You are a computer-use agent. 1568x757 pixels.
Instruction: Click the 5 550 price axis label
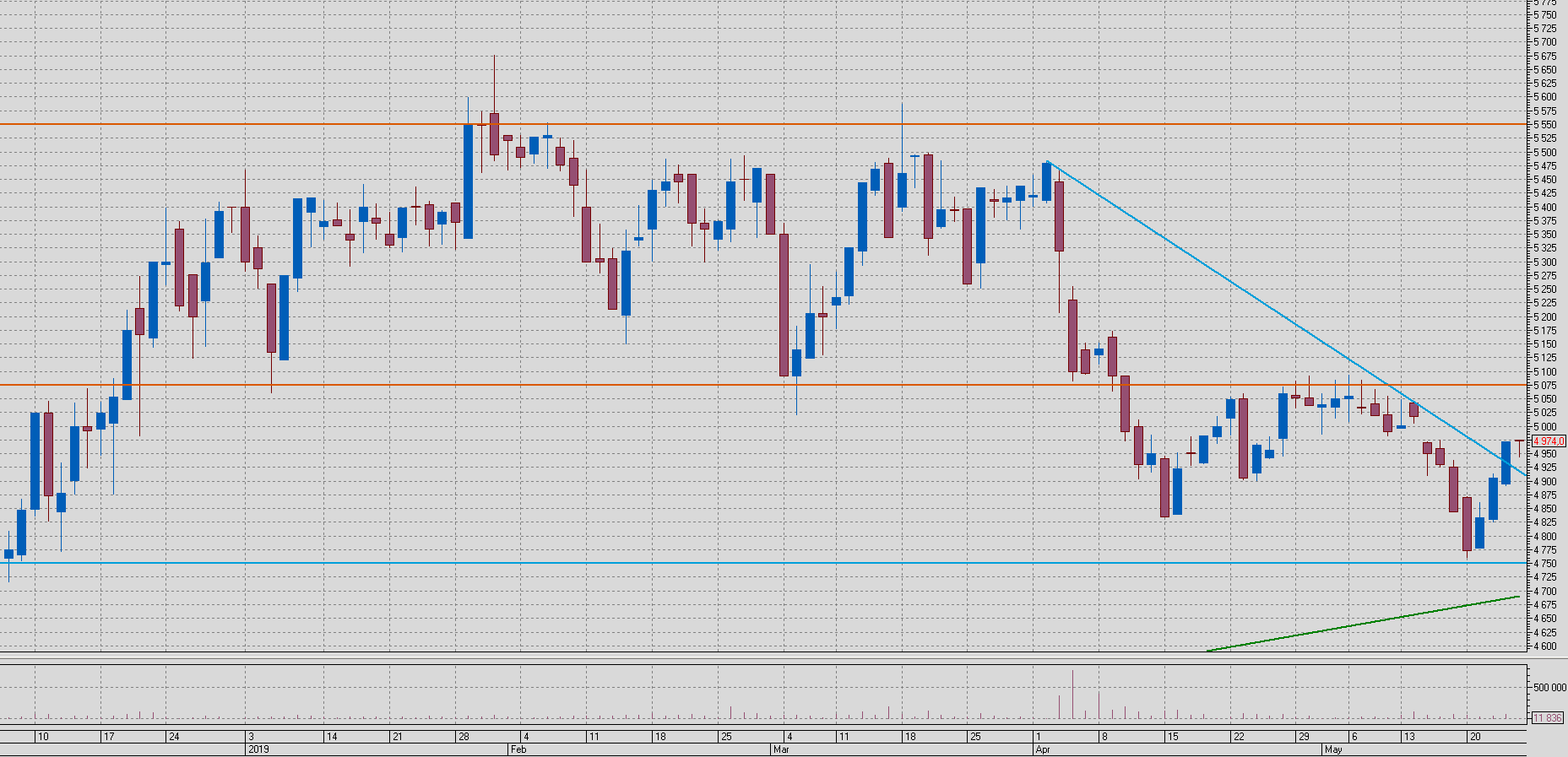click(1545, 125)
